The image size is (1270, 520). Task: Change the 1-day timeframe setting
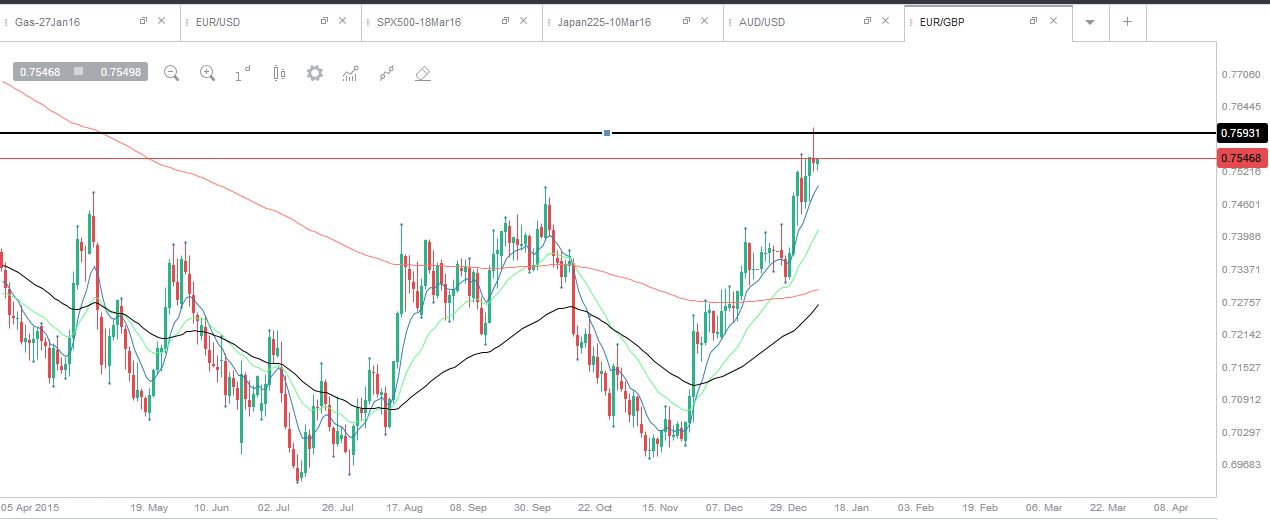coord(243,73)
